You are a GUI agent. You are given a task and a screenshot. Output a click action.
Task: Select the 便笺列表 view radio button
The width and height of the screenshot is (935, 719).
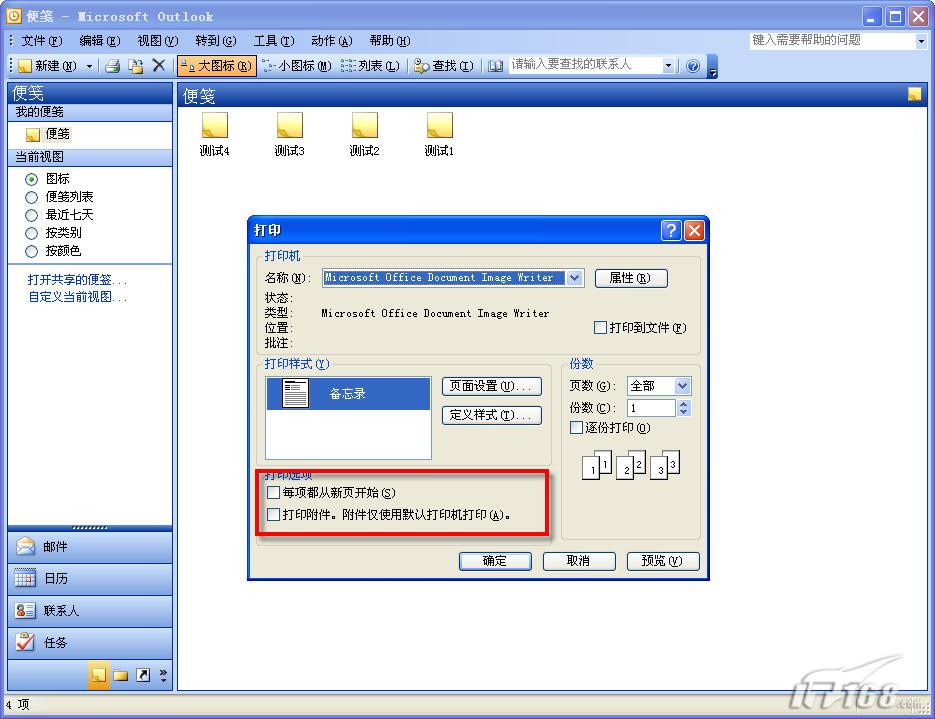pyautogui.click(x=32, y=197)
